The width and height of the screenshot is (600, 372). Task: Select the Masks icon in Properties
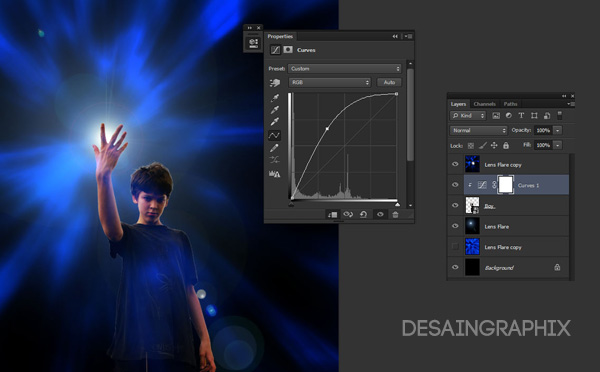pos(288,50)
